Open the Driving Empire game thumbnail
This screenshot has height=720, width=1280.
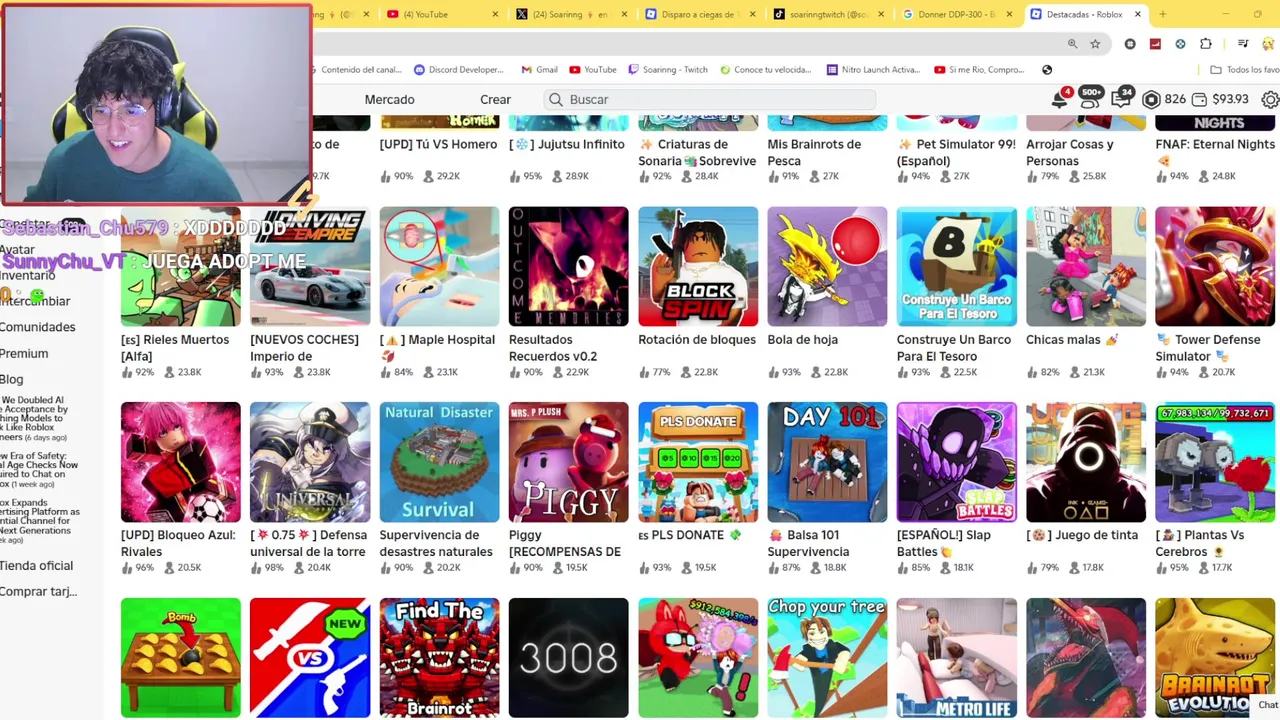[x=310, y=266]
